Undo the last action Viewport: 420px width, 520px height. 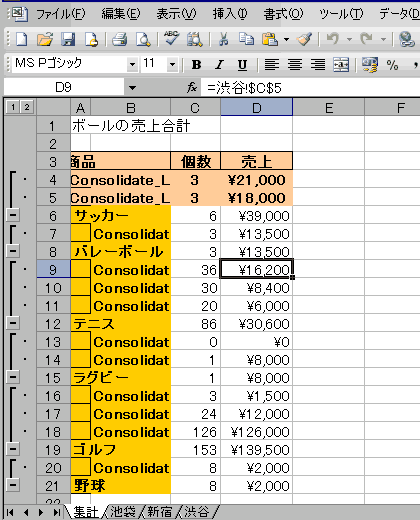coord(333,39)
